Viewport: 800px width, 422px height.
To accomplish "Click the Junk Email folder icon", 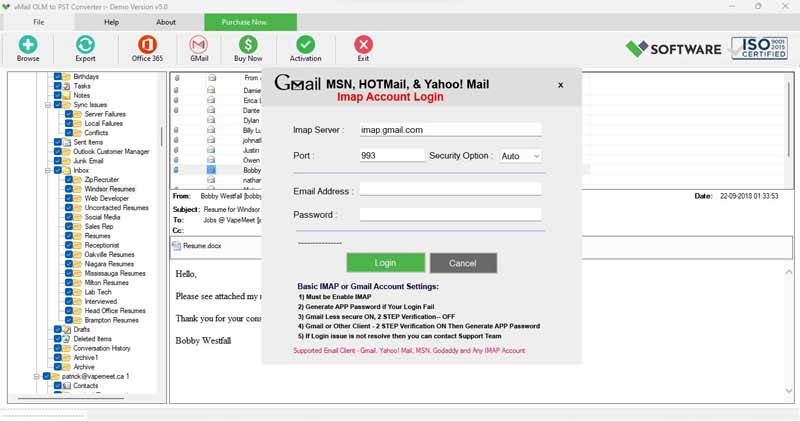I will [66, 161].
